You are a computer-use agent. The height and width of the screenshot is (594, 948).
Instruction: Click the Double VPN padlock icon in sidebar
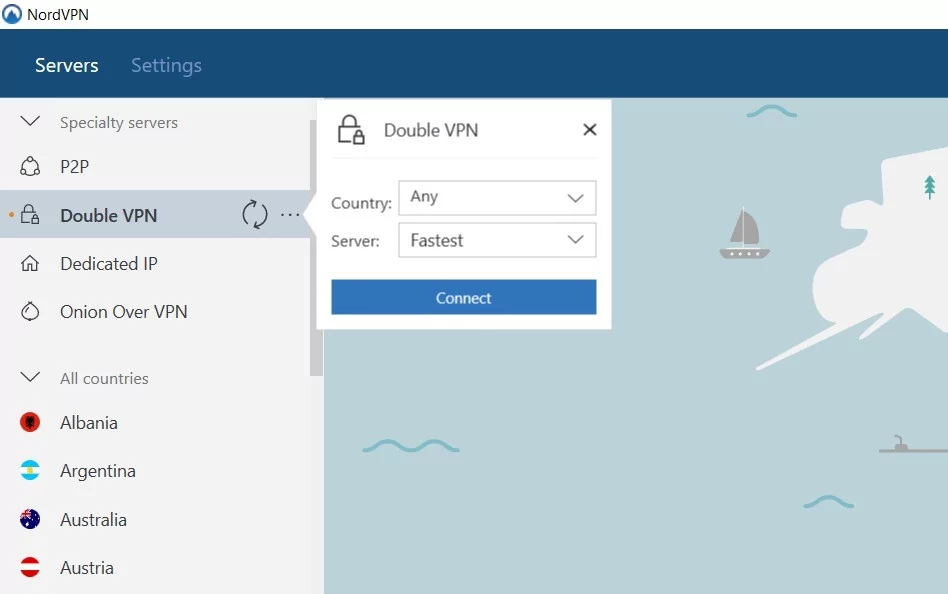pos(30,215)
